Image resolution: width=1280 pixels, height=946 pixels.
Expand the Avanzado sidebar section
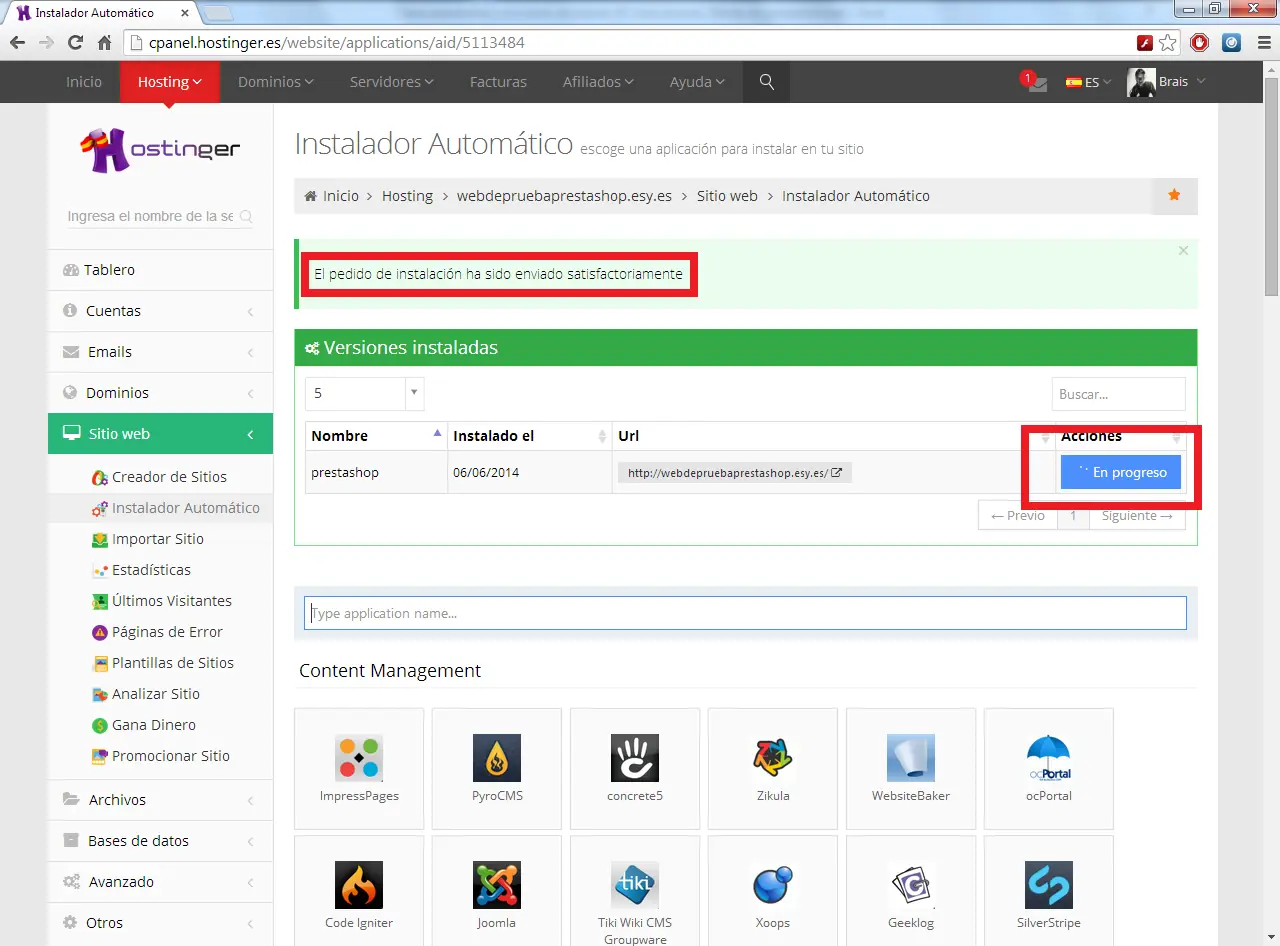pyautogui.click(x=160, y=882)
